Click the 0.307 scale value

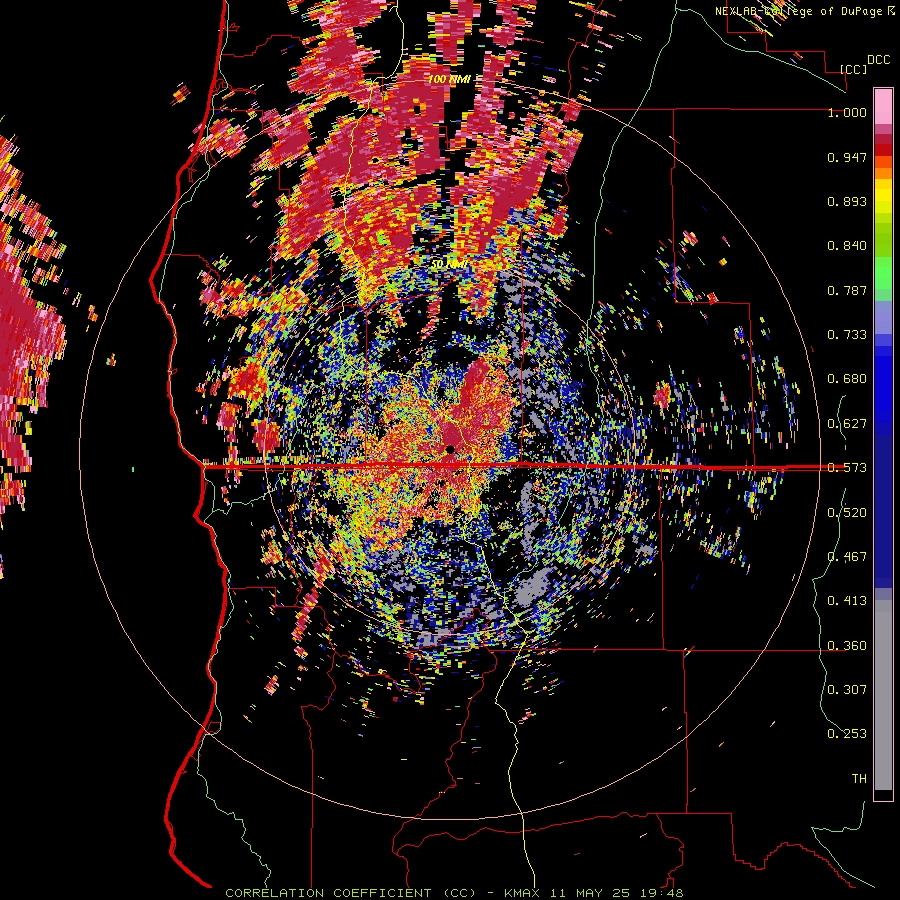(x=847, y=690)
